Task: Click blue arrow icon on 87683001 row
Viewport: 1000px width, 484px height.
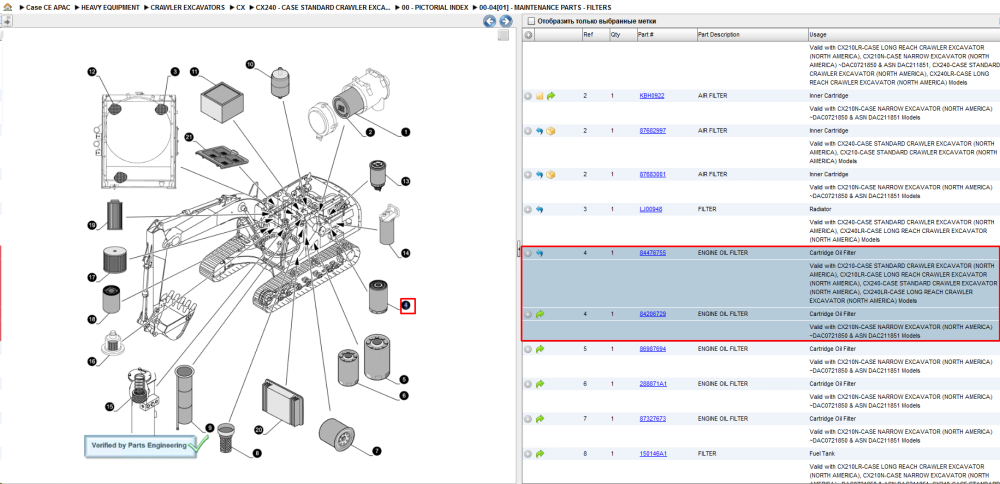Action: tap(540, 174)
